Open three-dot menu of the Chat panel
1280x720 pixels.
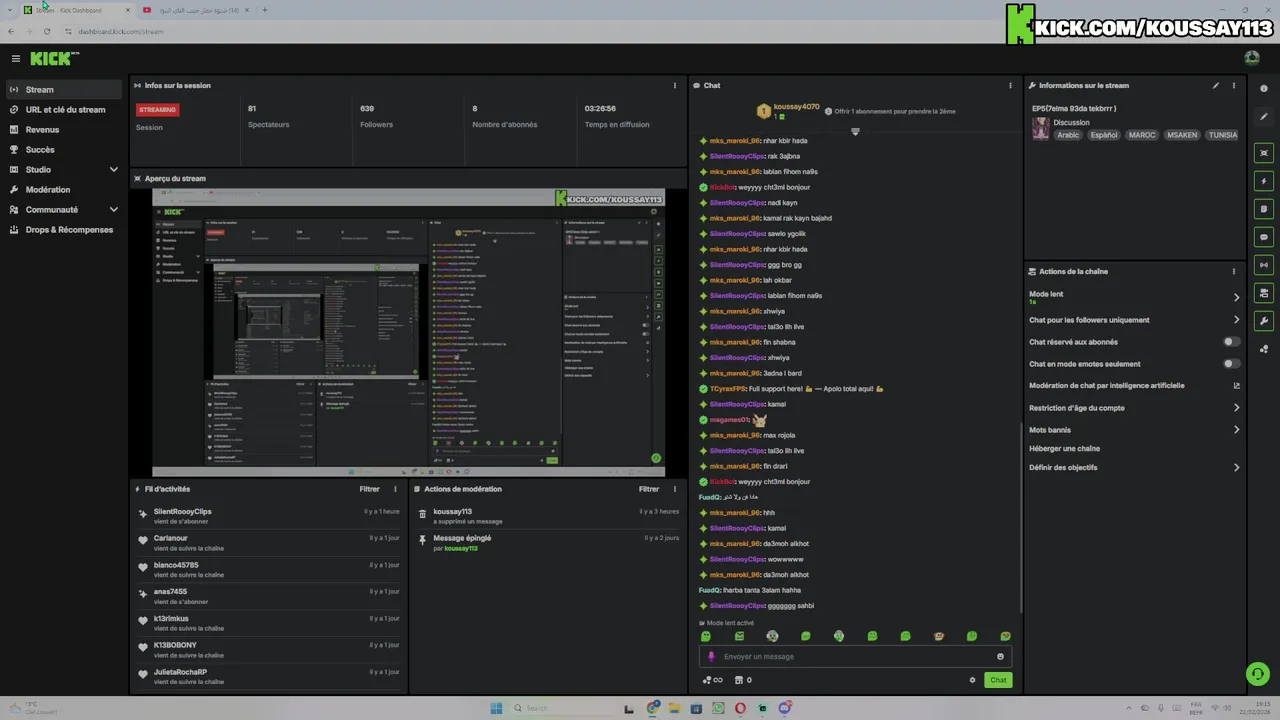(1010, 86)
